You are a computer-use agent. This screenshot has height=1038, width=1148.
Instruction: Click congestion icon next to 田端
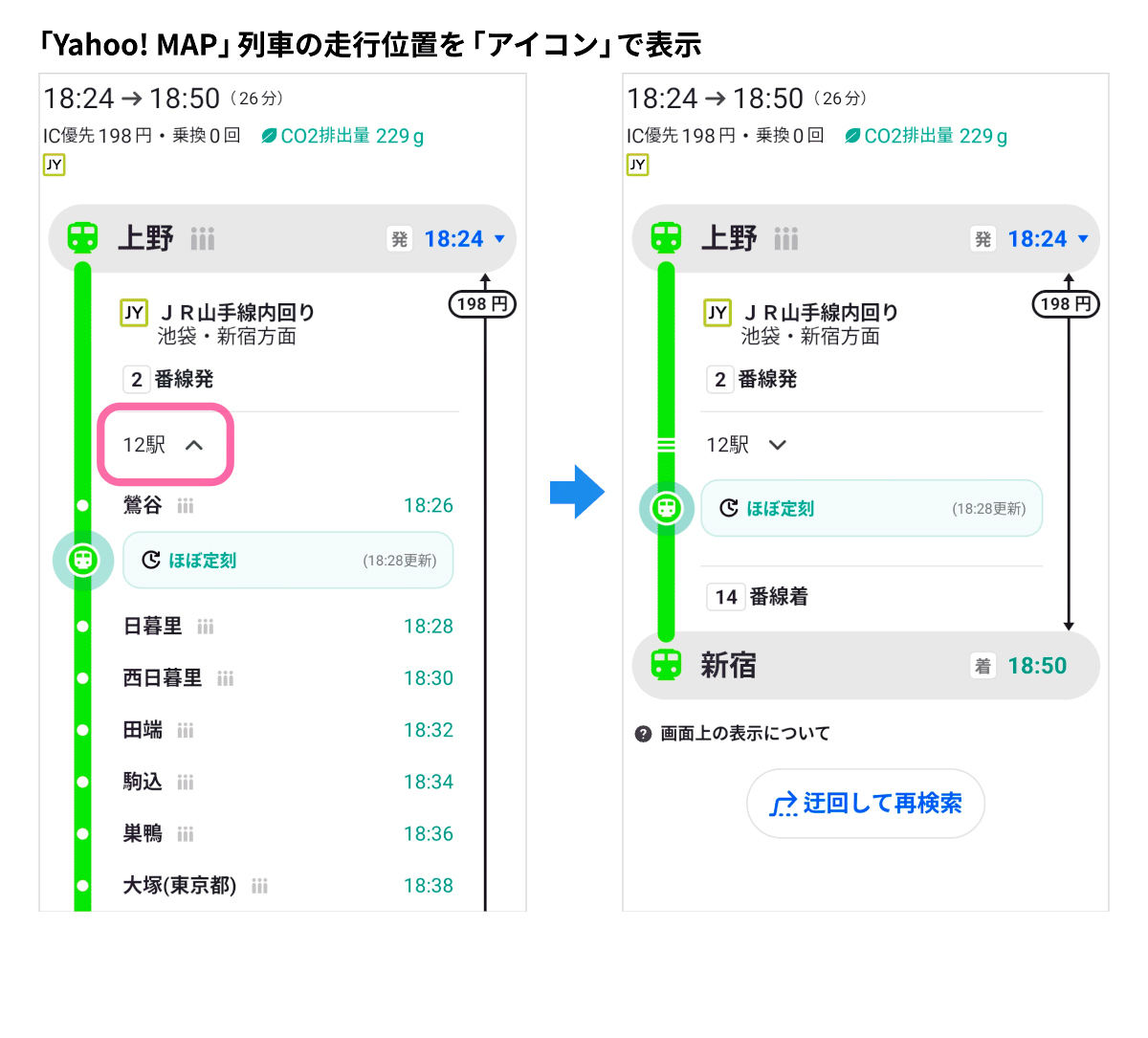[x=186, y=731]
